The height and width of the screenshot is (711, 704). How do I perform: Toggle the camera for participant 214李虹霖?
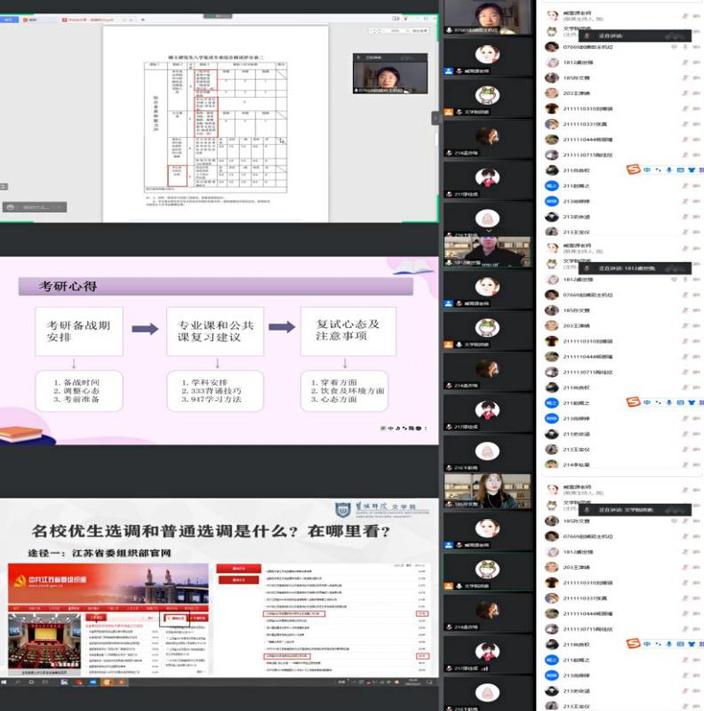point(697,464)
